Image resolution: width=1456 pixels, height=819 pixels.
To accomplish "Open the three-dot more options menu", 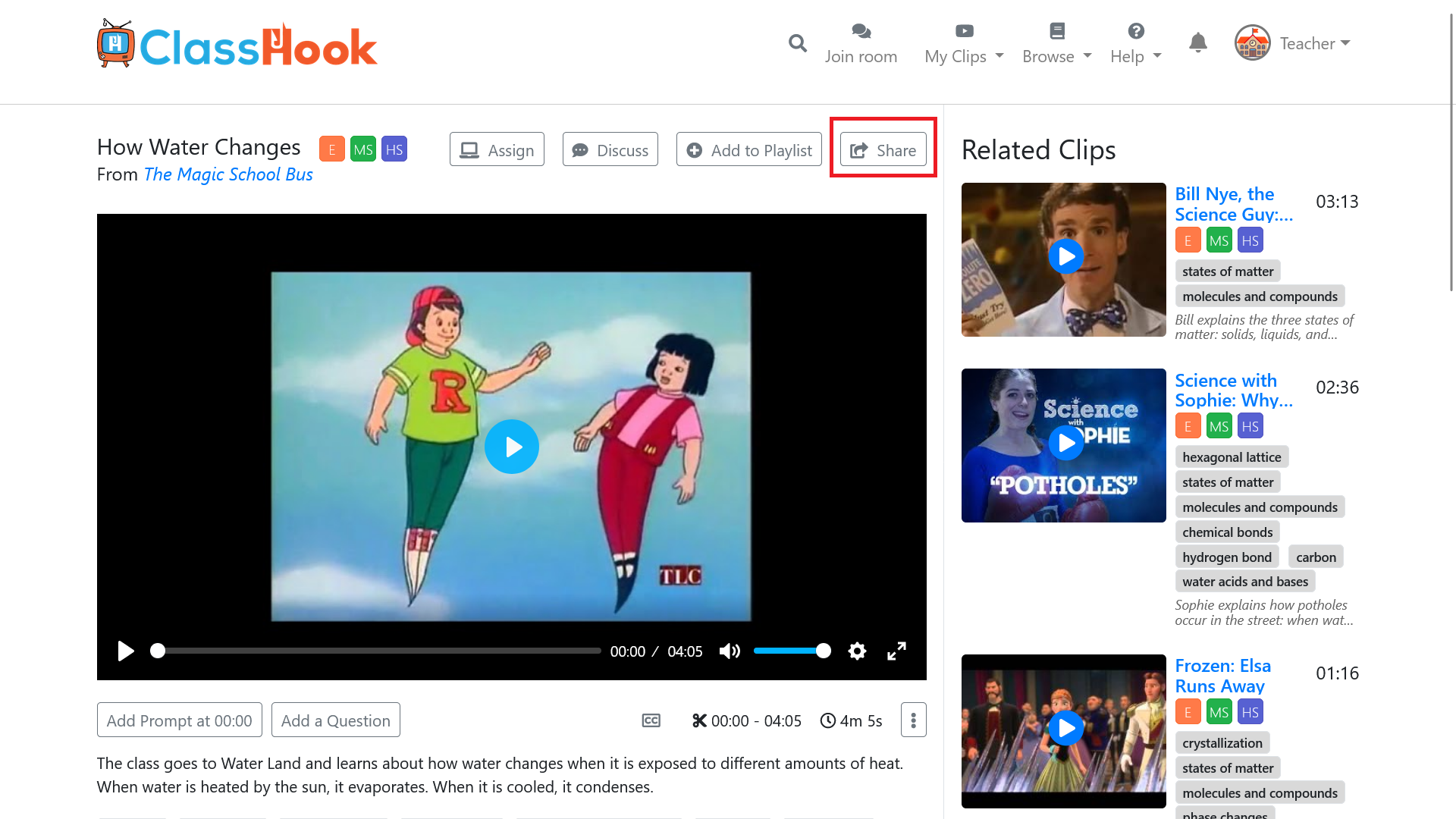I will pyautogui.click(x=913, y=720).
